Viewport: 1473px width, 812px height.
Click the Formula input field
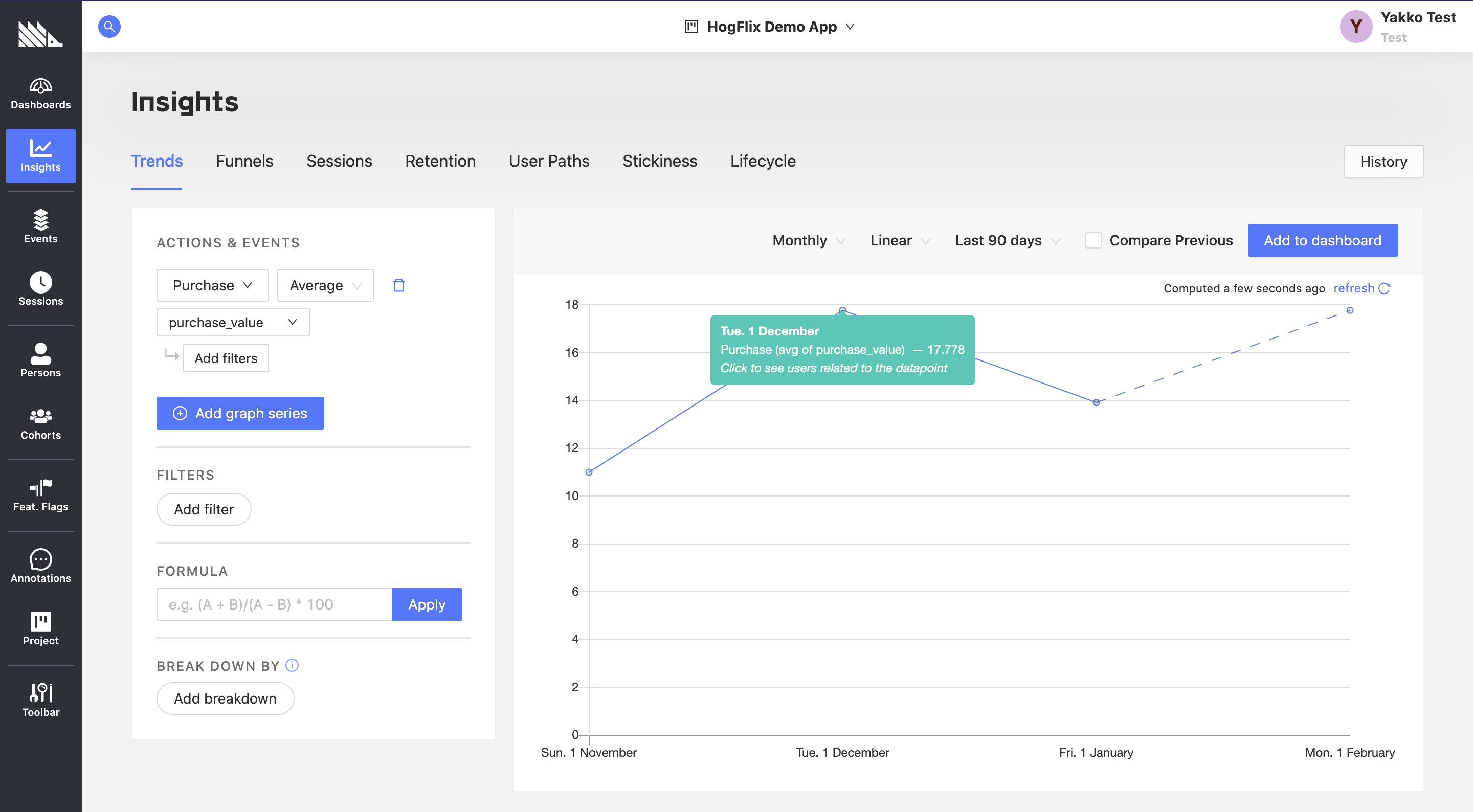pos(274,604)
